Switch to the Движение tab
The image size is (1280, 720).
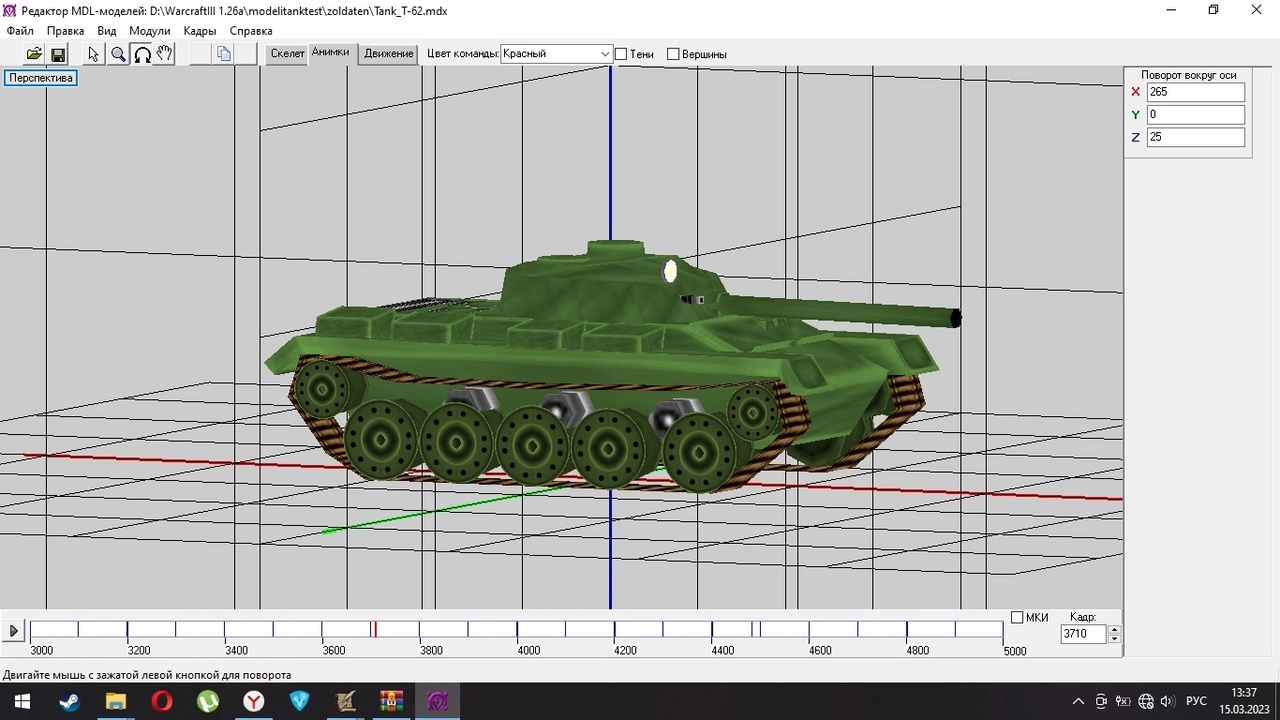[x=389, y=54]
